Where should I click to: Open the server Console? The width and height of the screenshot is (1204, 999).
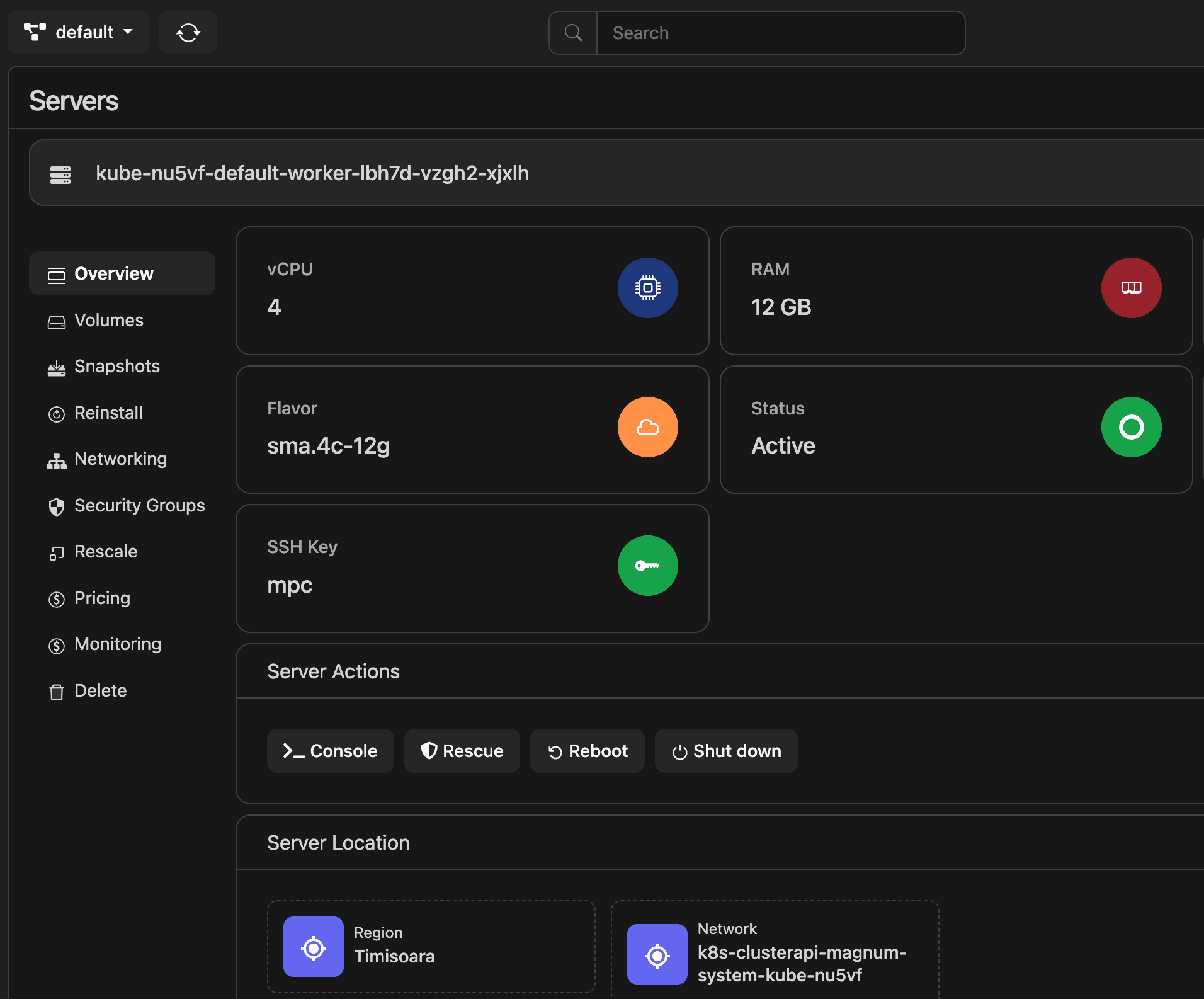[x=330, y=750]
